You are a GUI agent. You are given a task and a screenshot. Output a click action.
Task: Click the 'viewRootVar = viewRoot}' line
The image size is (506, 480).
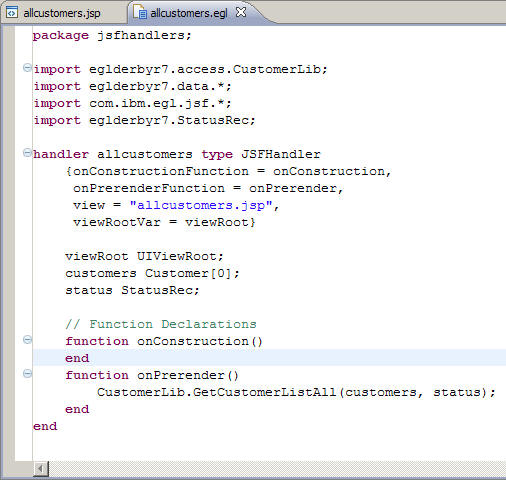tap(164, 222)
